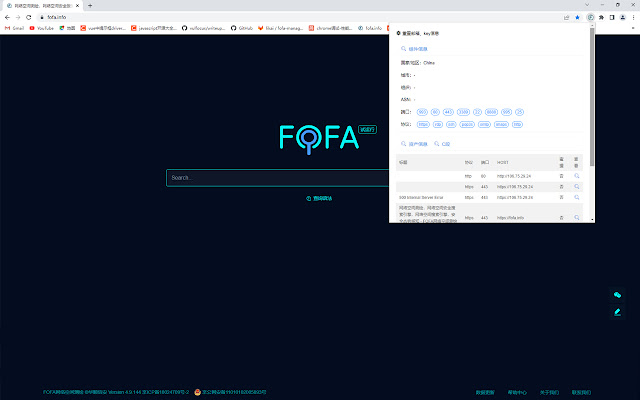Click the ICP registration number in footer
The height and width of the screenshot is (400, 640).
click(165, 392)
